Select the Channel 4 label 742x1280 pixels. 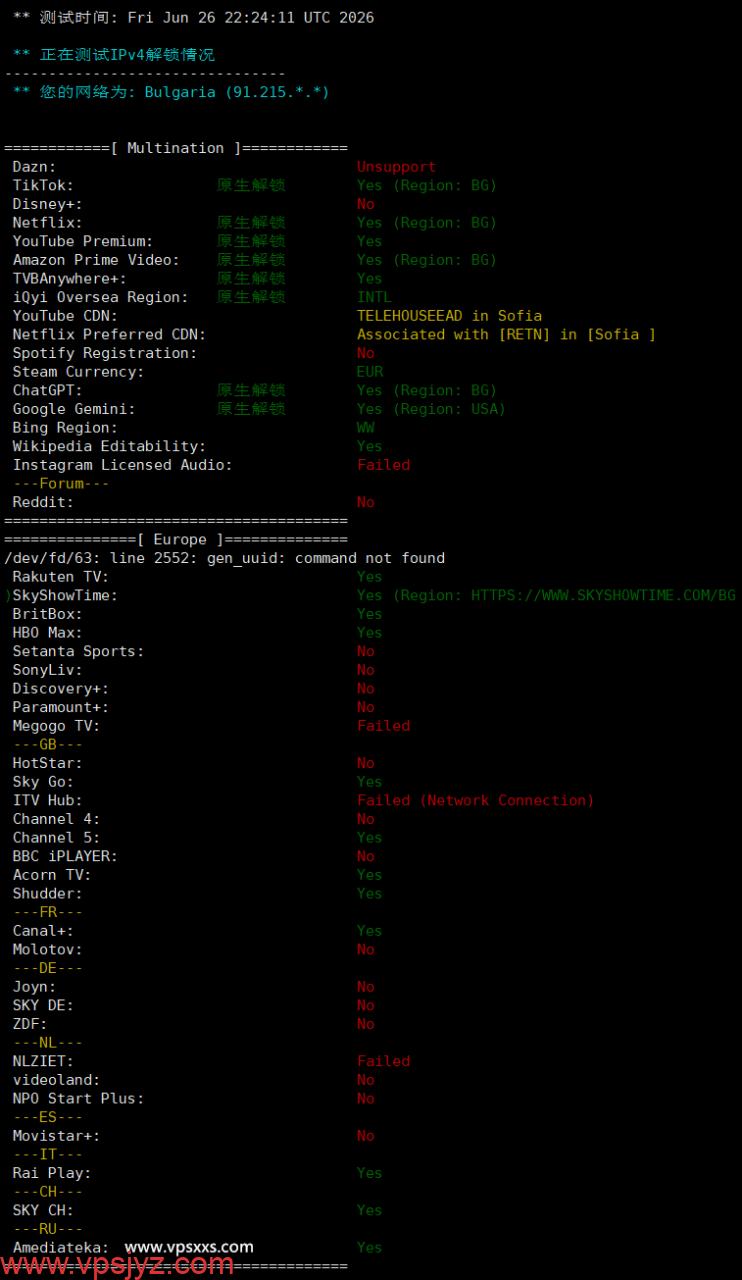click(x=56, y=819)
